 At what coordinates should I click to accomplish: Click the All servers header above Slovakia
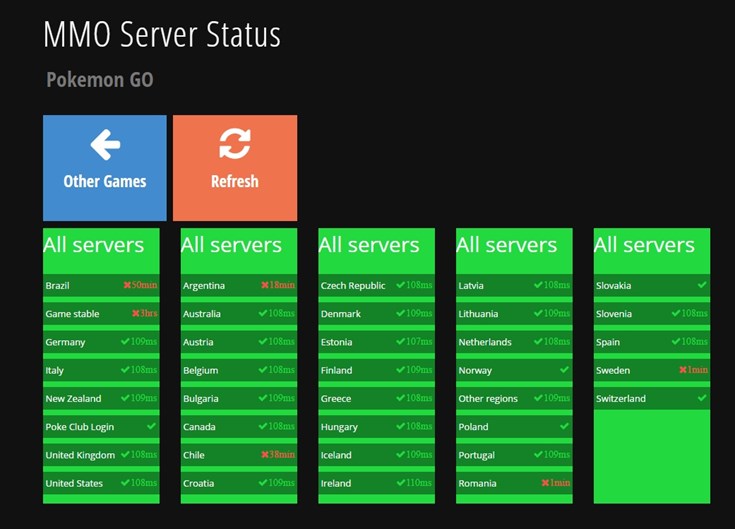pyautogui.click(x=644, y=245)
